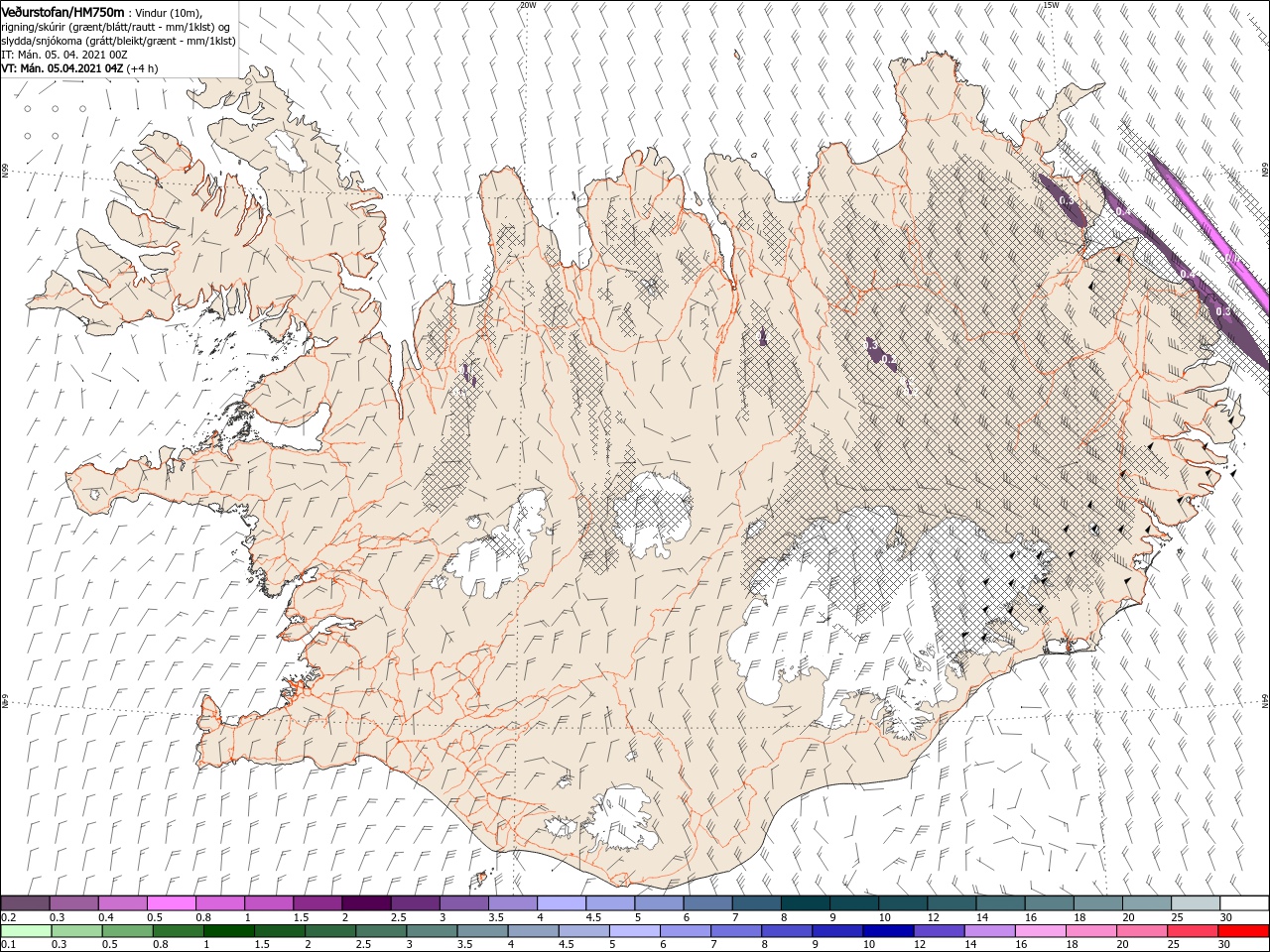Click the light pink 16 swatch in lower scale
This screenshot has height=952, width=1270.
(x=1041, y=931)
